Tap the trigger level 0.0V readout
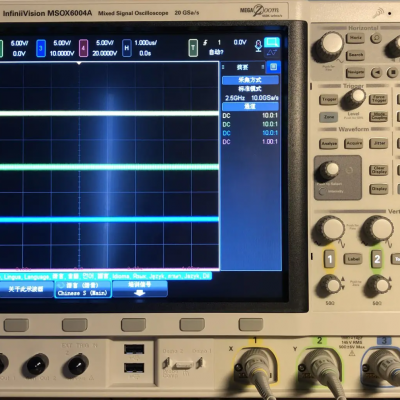Image resolution: width=400 pixels, height=400 pixels. point(240,42)
